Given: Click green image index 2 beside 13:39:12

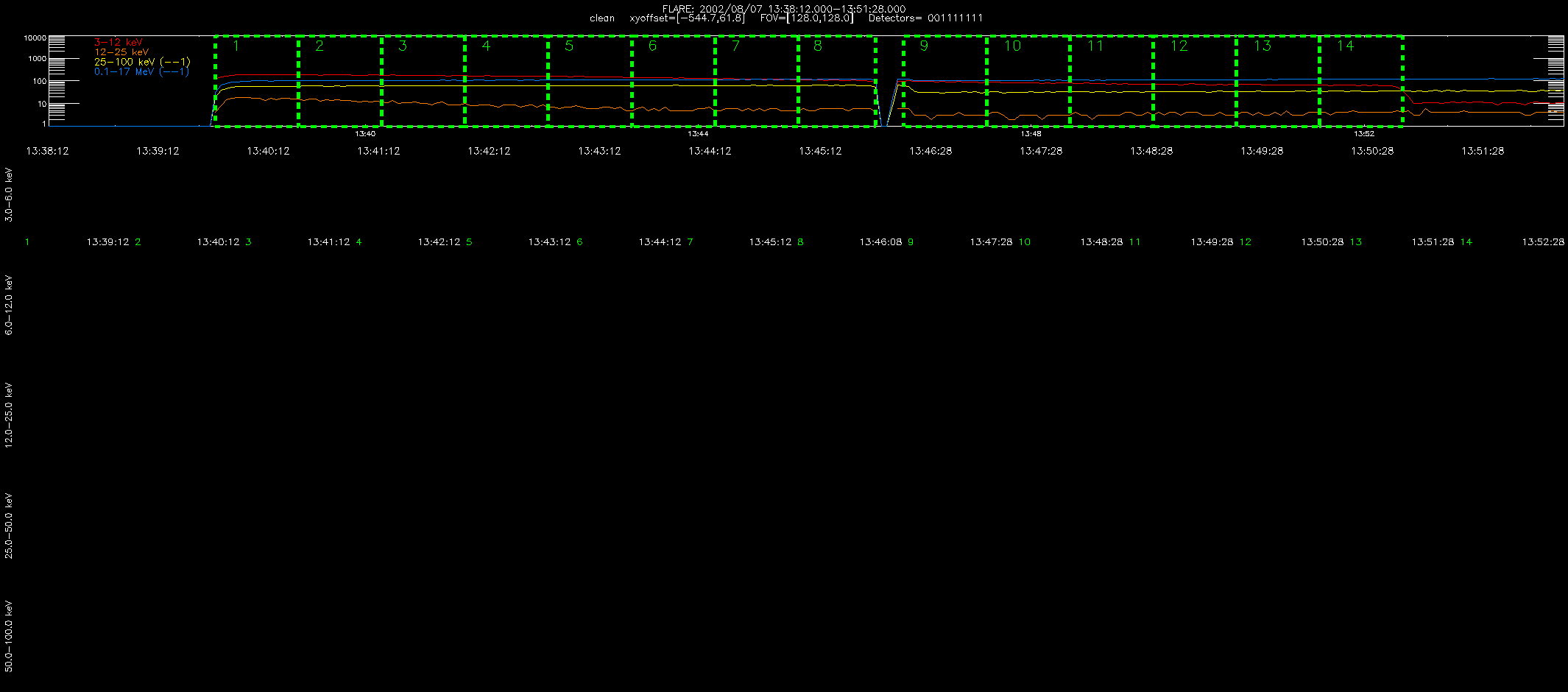Looking at the screenshot, I should point(138,242).
